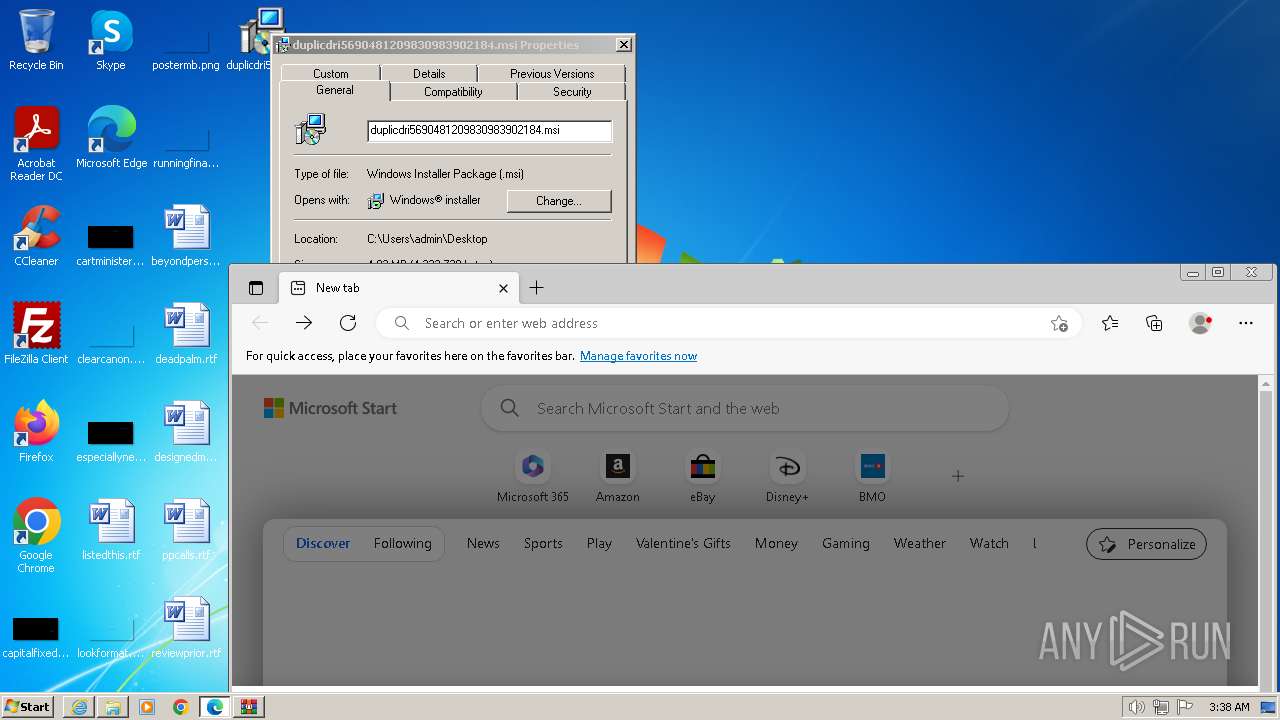Open Microsoft Edge desktop shortcut

pyautogui.click(x=111, y=138)
